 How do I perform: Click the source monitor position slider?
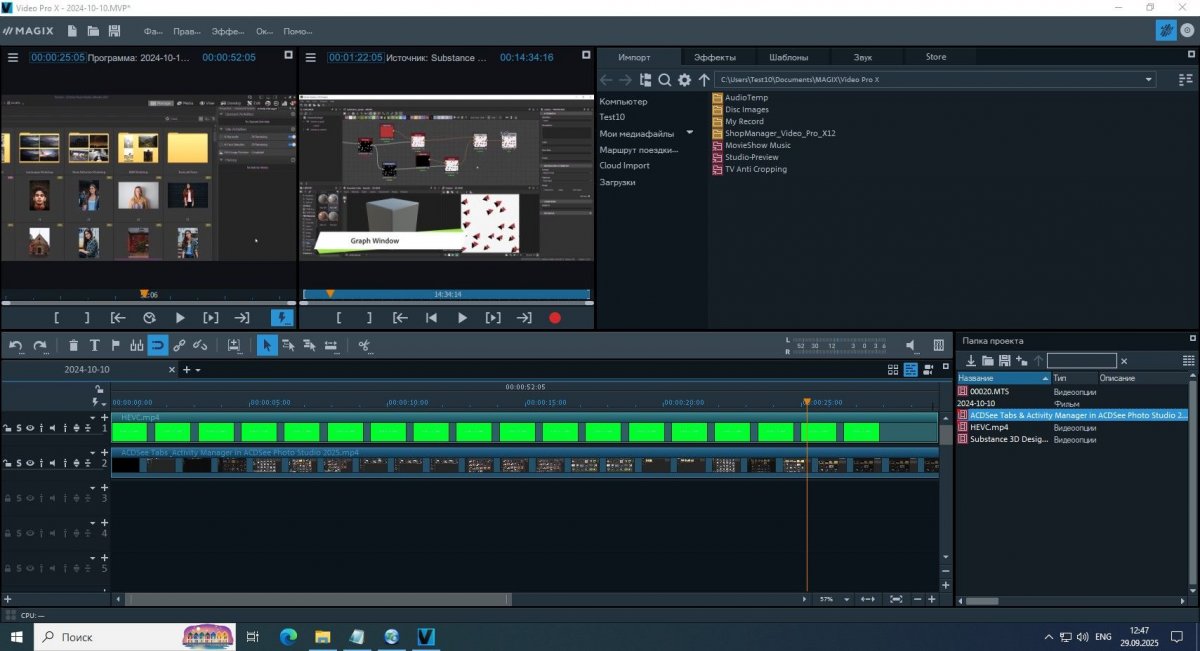click(446, 295)
